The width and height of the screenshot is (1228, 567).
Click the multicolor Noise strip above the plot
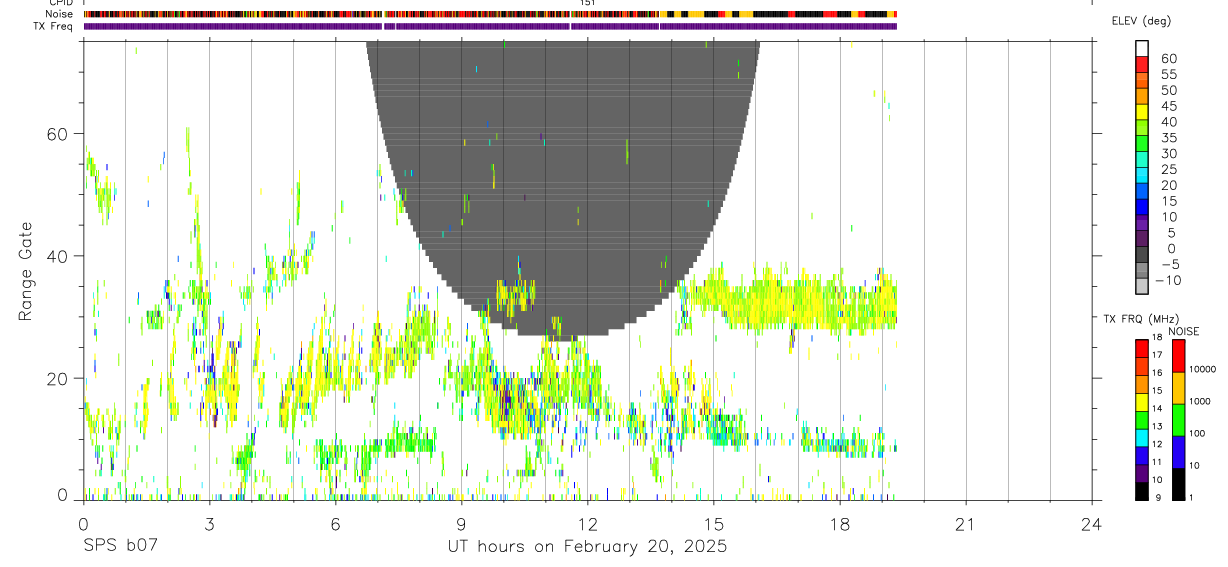490,15
